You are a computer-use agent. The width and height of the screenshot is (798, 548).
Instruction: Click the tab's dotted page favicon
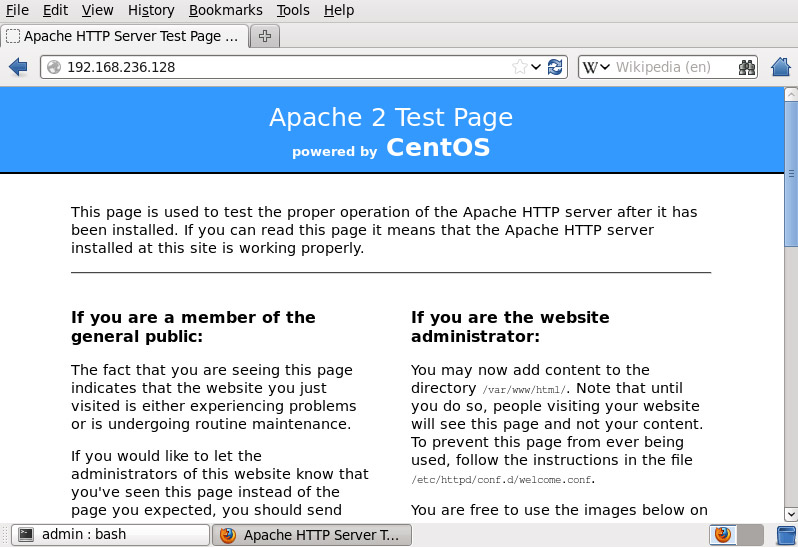[x=13, y=36]
